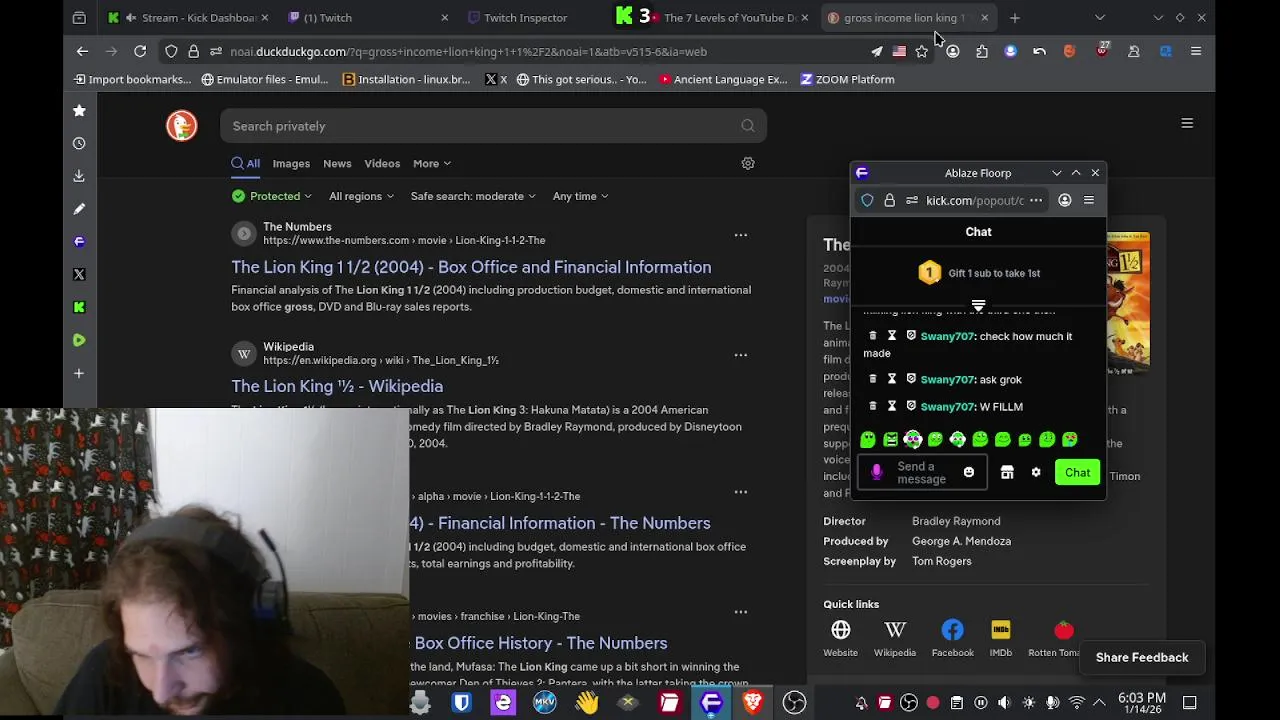Open options for the Wikipedia result

point(741,355)
